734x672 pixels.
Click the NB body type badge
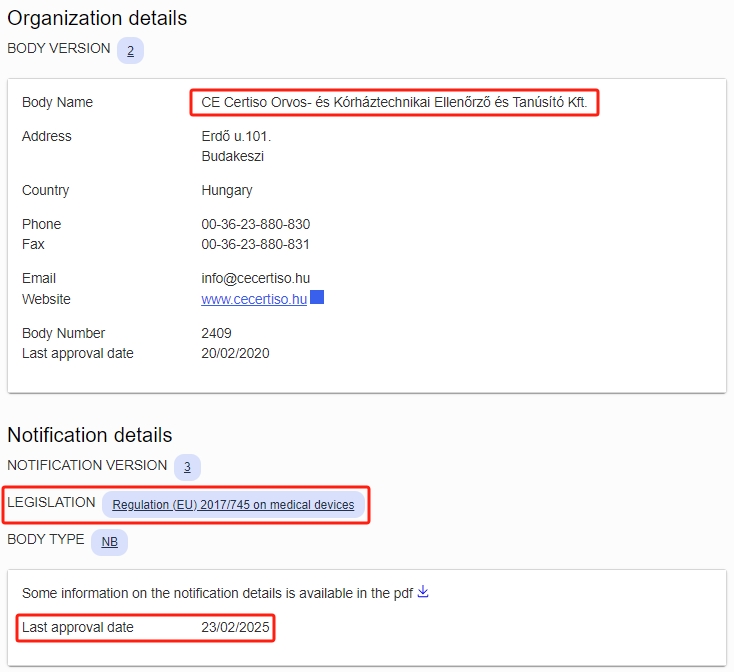pos(110,542)
